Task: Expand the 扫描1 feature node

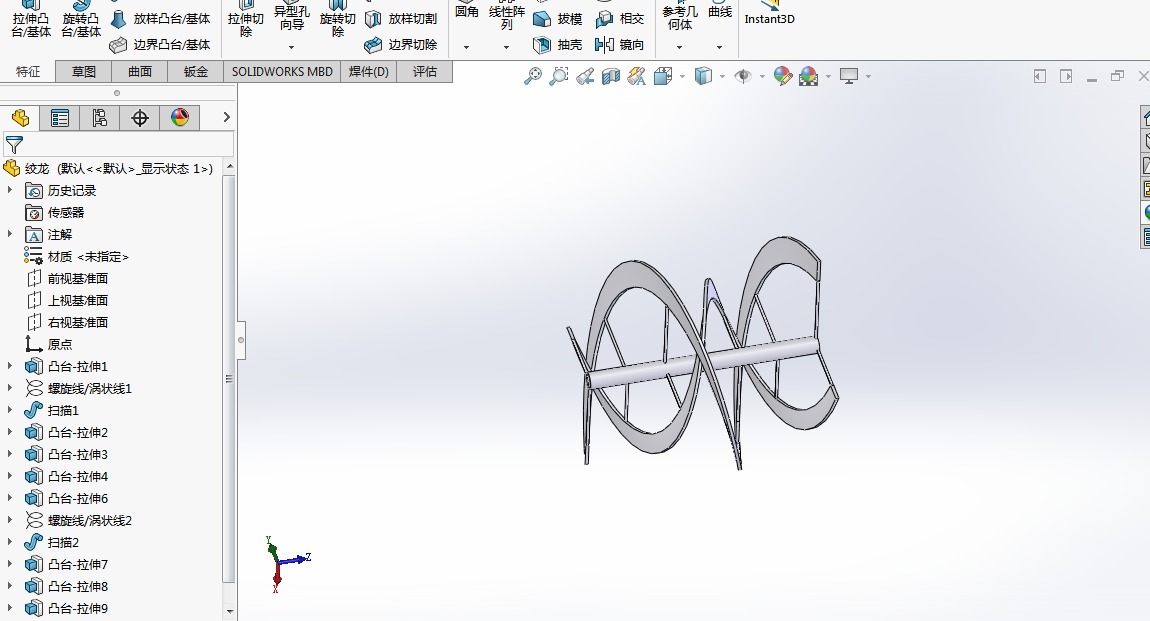Action: [x=10, y=410]
